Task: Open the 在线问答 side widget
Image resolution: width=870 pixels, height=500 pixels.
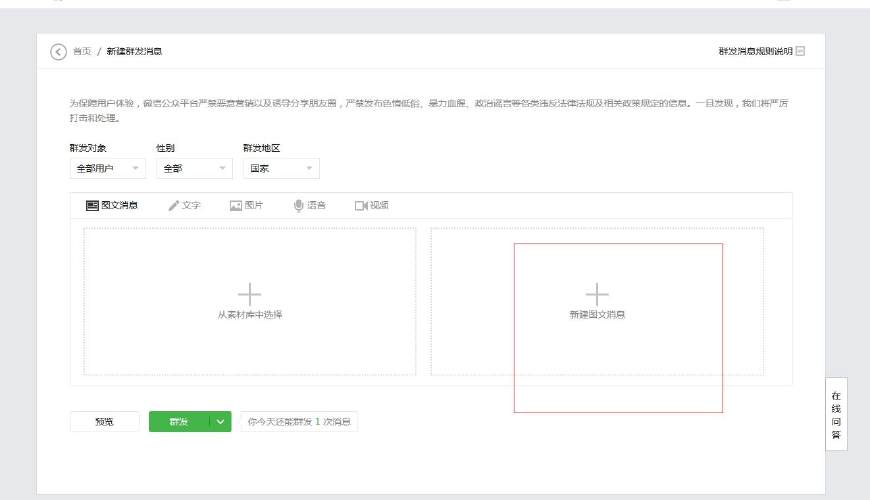Action: click(x=836, y=415)
